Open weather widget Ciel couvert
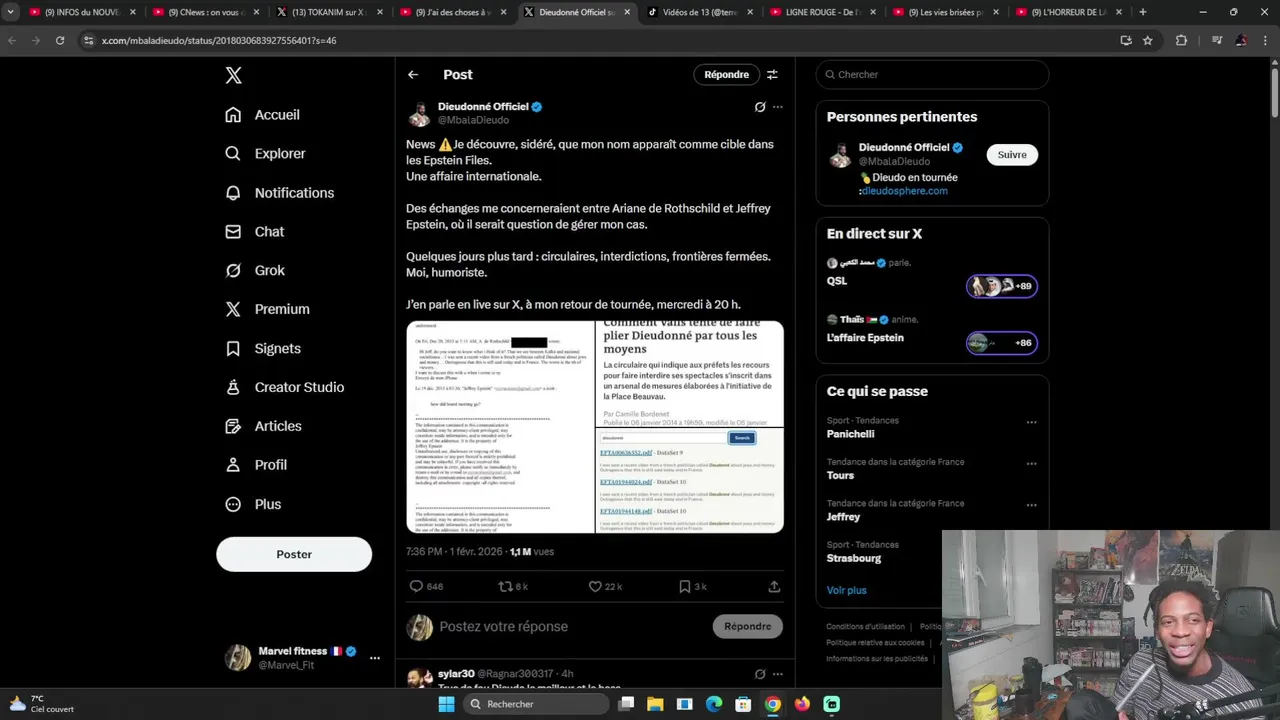Image resolution: width=1280 pixels, height=720 pixels. (40, 704)
